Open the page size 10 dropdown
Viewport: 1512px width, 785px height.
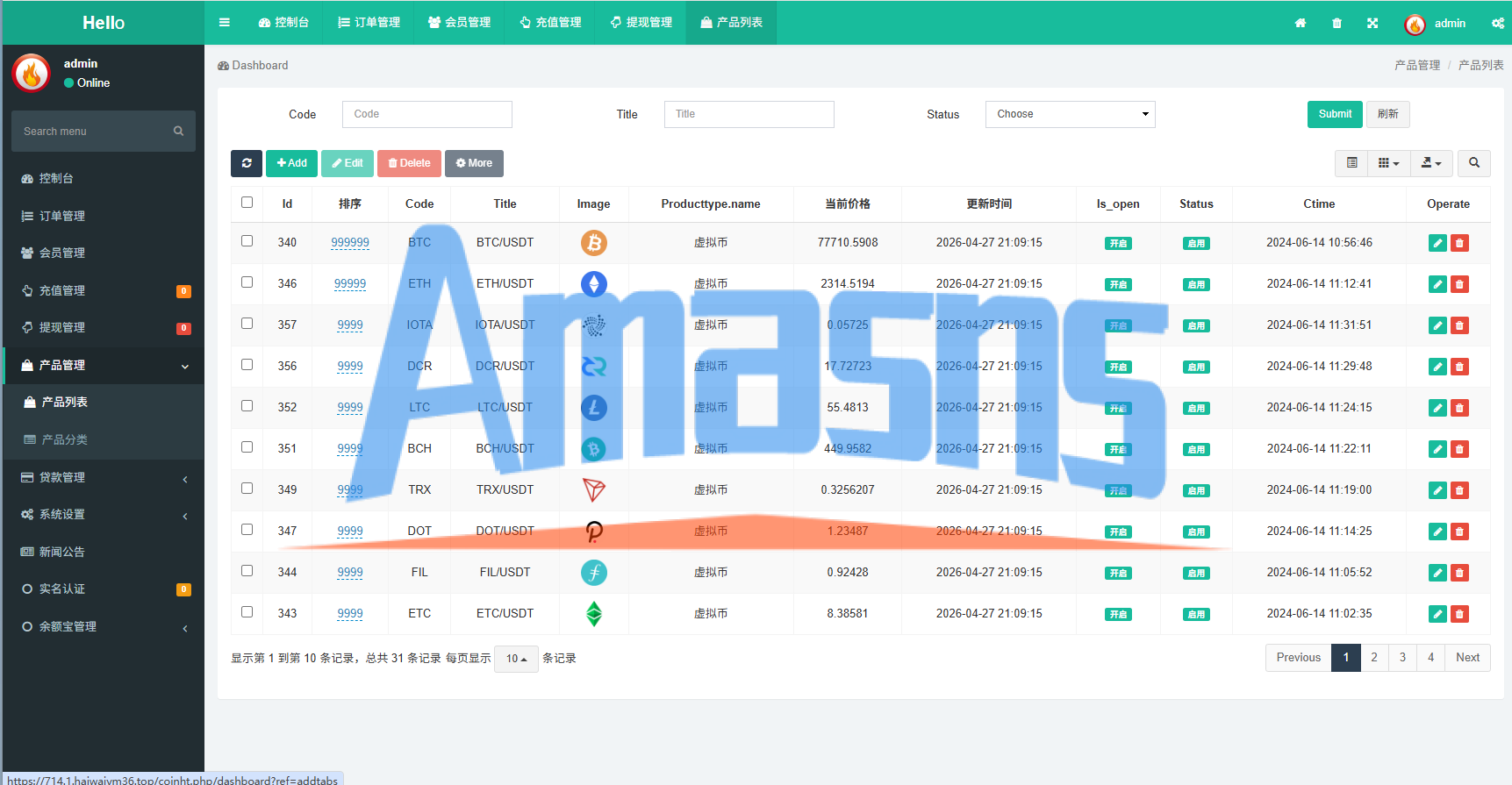[x=516, y=659]
